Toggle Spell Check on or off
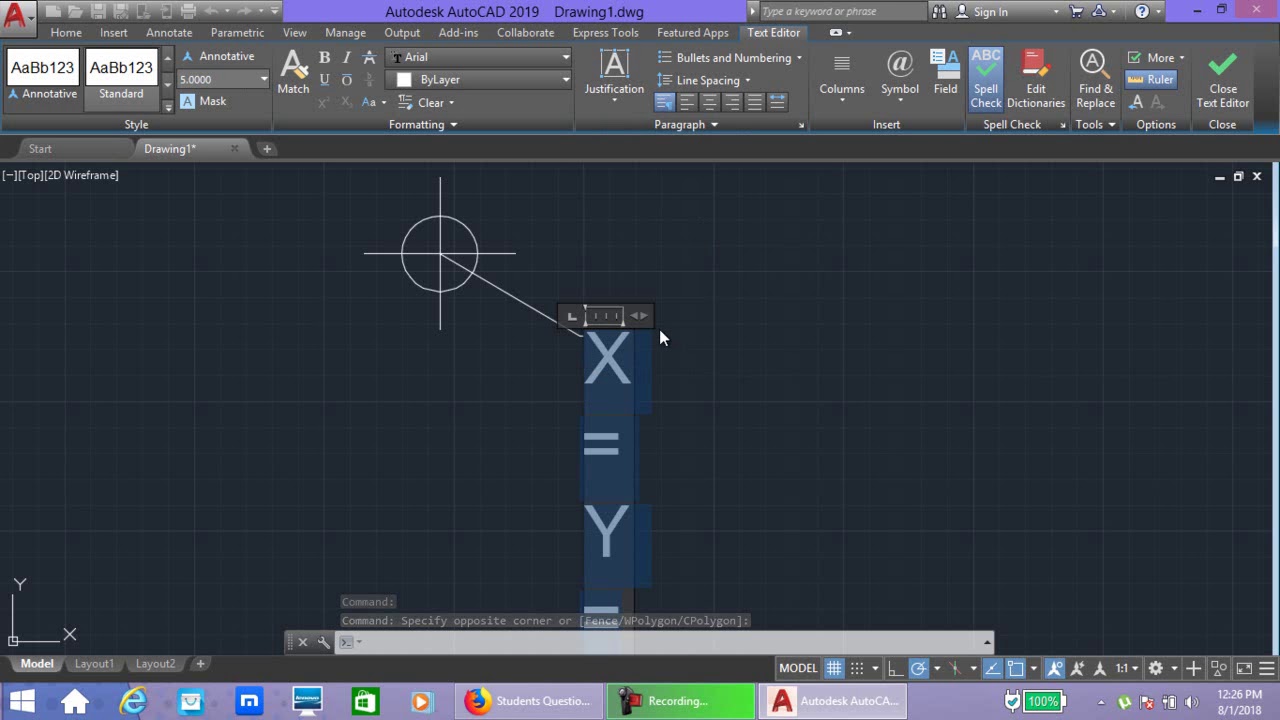Viewport: 1280px width, 720px height. tap(986, 78)
